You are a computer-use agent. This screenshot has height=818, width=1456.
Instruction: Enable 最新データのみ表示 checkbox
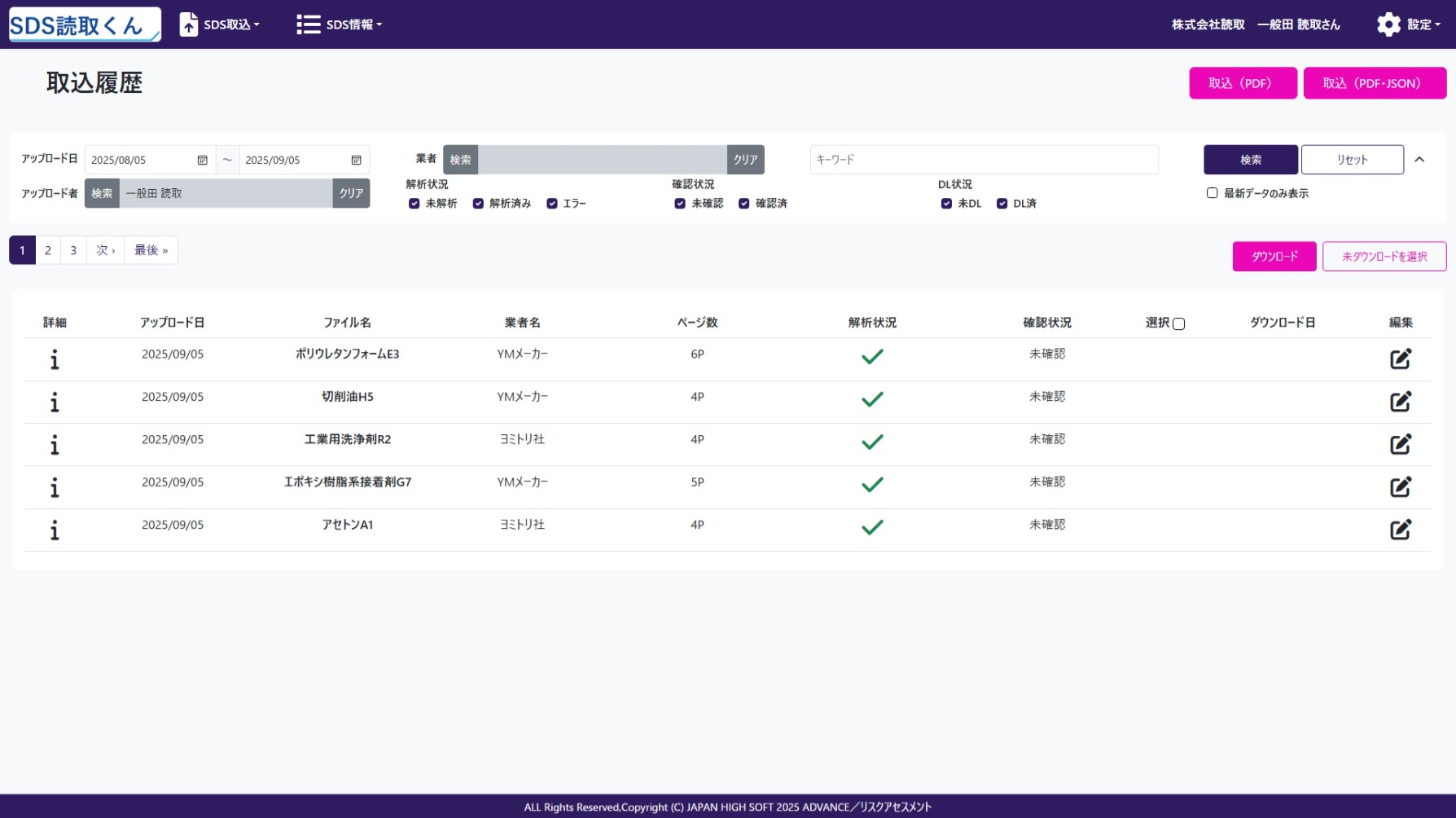point(1212,193)
